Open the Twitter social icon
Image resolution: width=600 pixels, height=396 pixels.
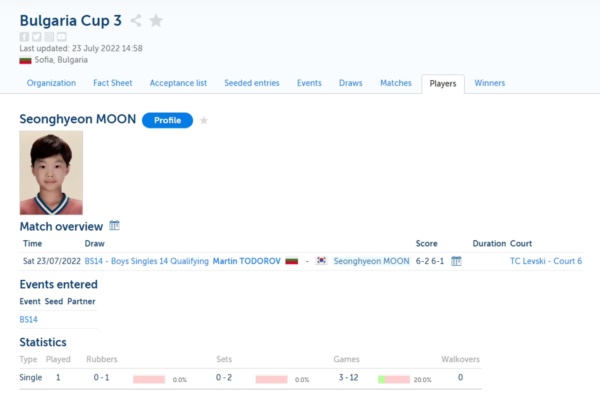[x=37, y=37]
